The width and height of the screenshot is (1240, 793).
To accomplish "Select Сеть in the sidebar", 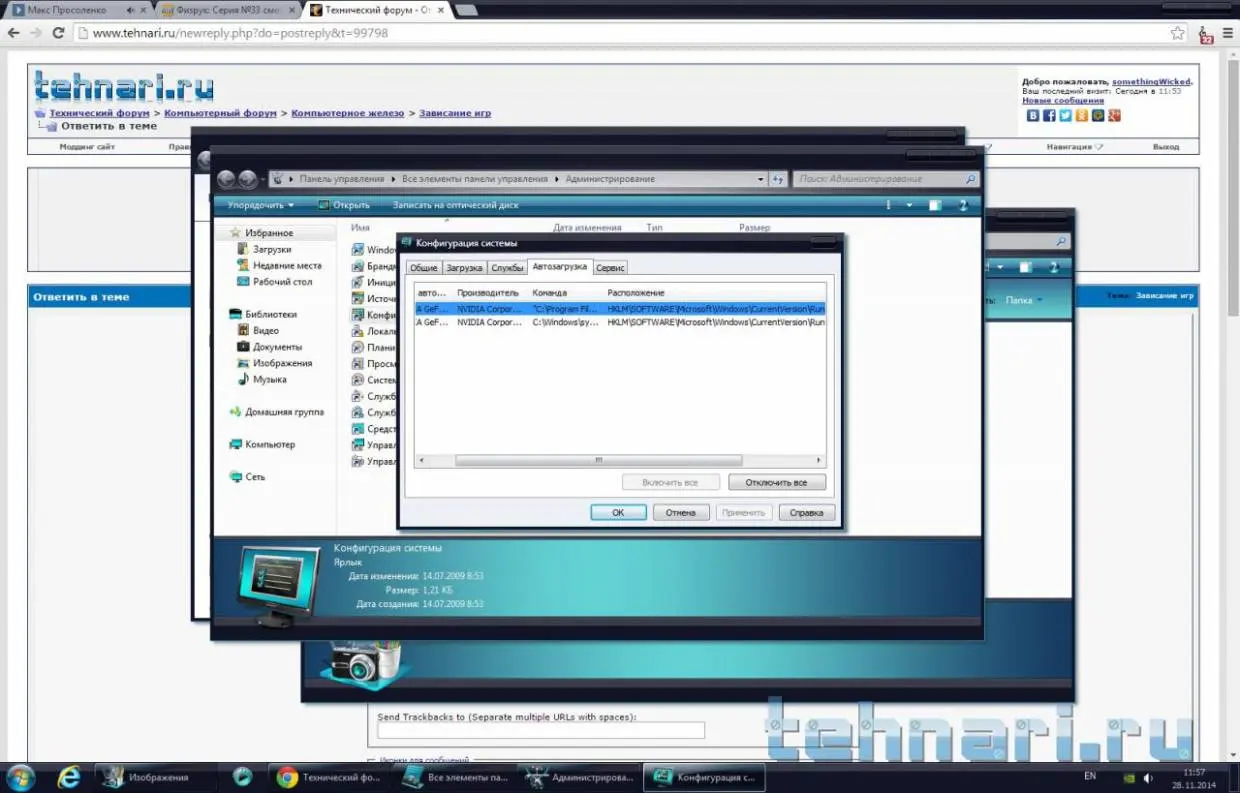I will [x=255, y=477].
